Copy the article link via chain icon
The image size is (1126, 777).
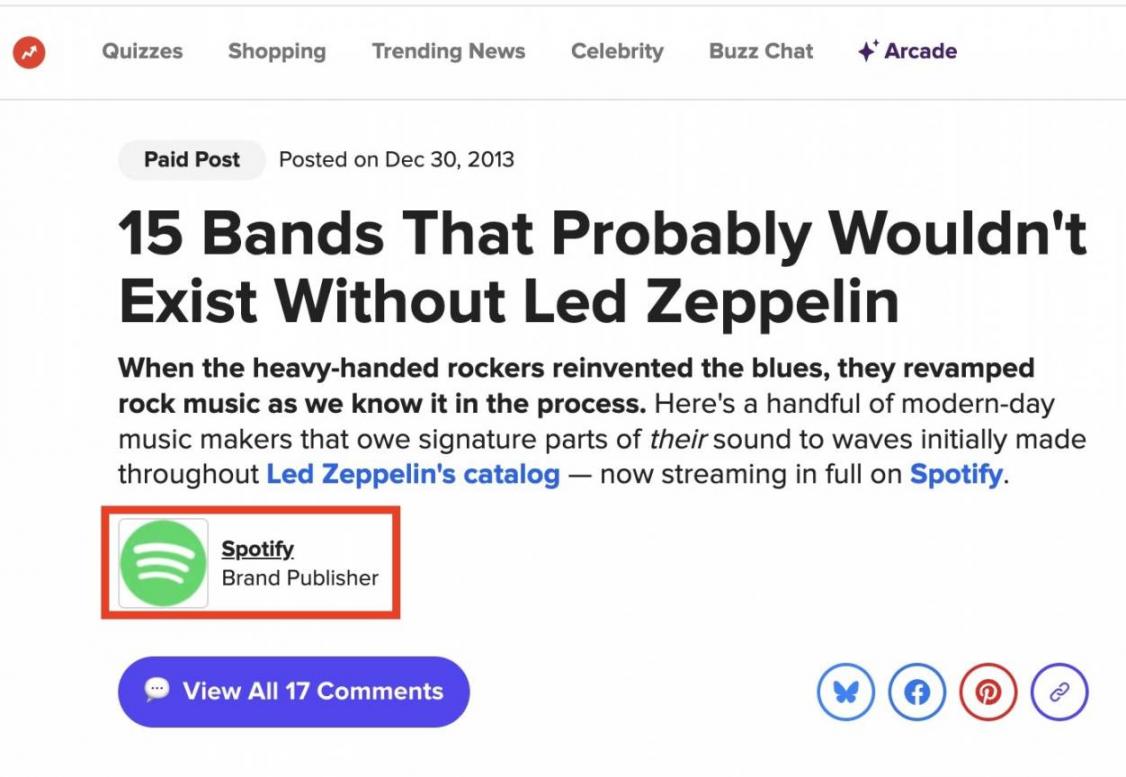1059,692
